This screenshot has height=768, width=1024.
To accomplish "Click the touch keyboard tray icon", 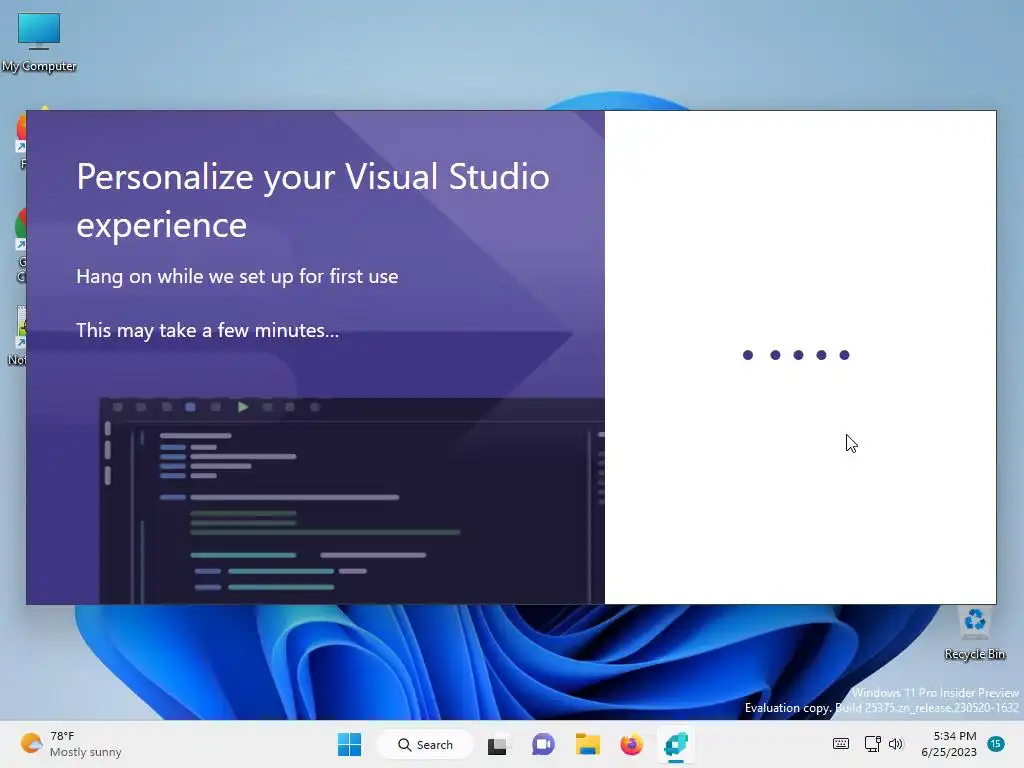I will (841, 744).
